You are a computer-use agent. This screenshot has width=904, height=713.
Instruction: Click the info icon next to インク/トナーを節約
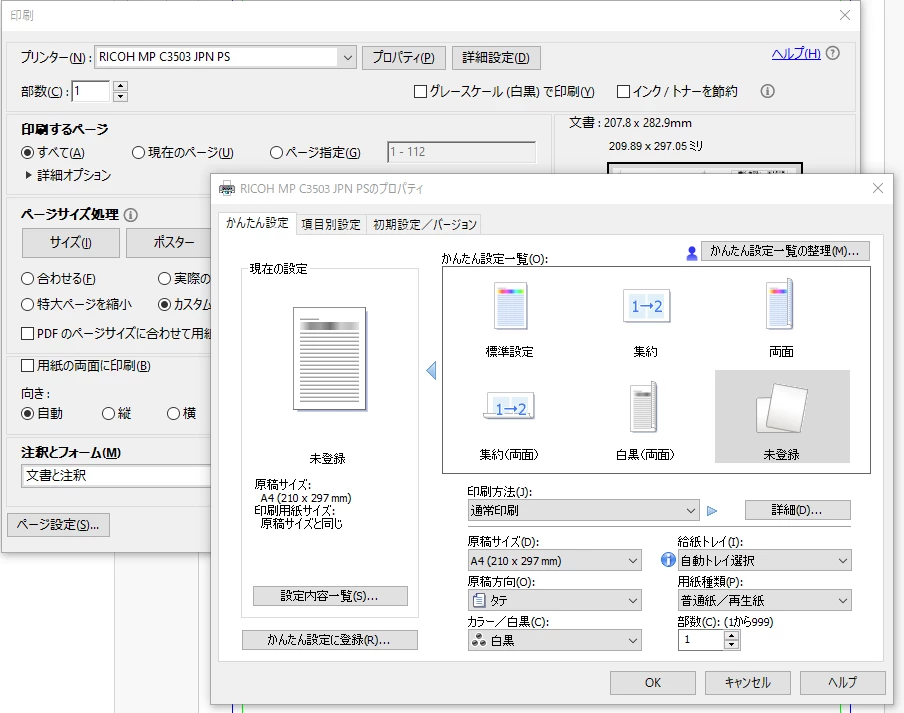tap(767, 91)
